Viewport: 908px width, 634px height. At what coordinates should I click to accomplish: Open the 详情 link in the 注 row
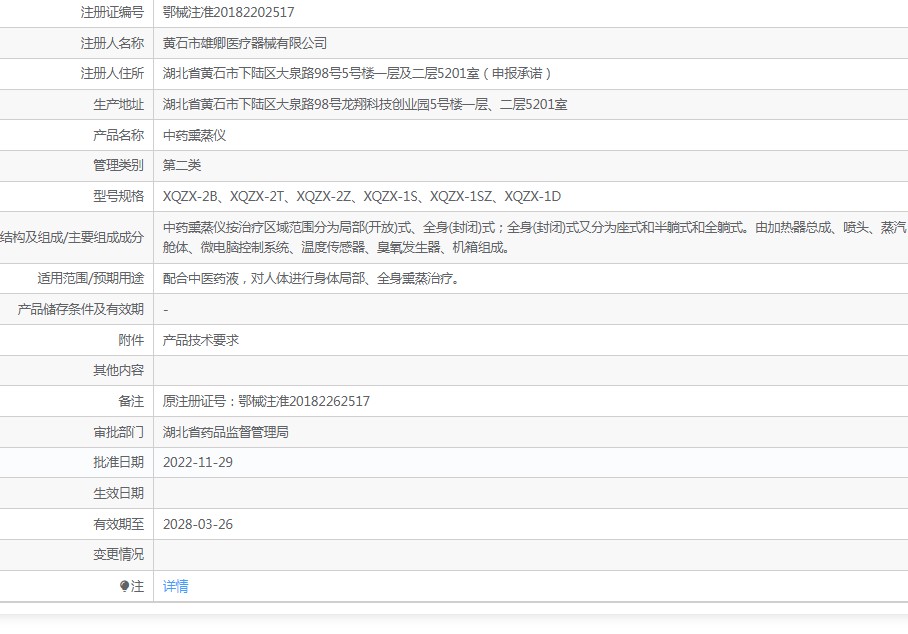175,586
